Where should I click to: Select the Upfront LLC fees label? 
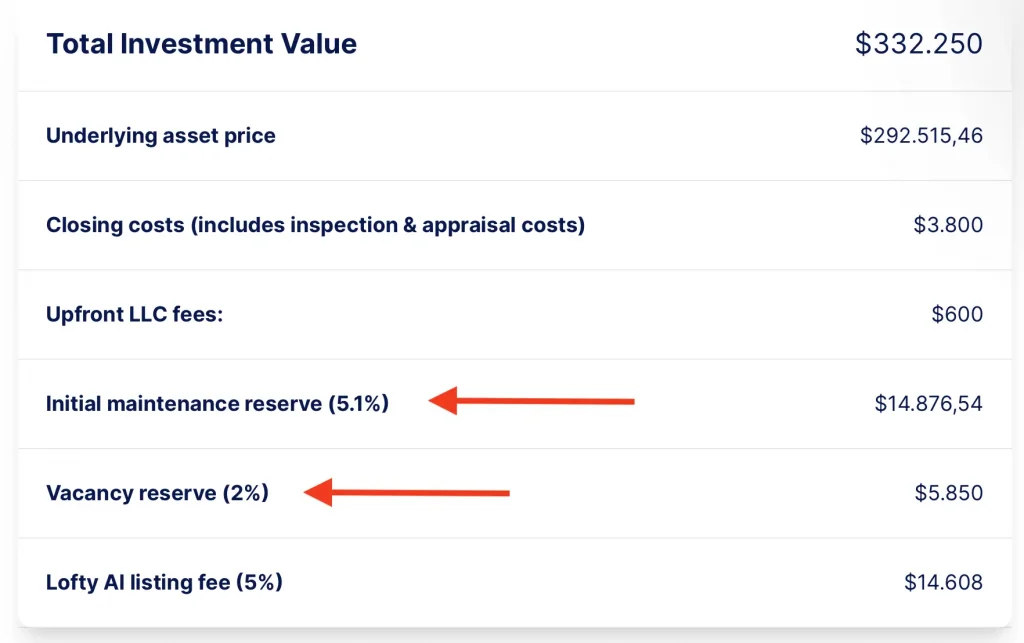(134, 314)
